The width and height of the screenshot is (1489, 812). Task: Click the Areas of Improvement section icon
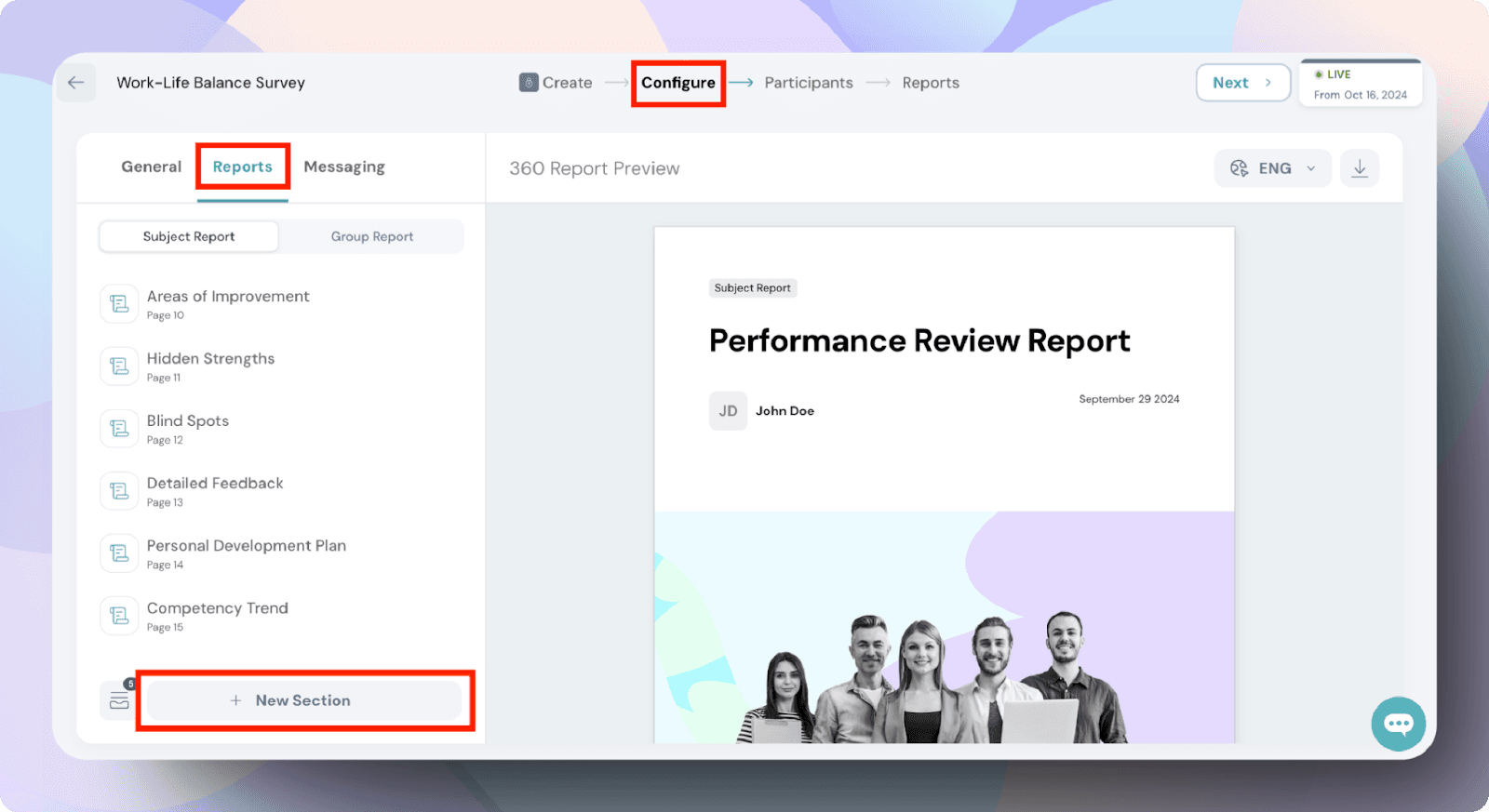(x=119, y=304)
